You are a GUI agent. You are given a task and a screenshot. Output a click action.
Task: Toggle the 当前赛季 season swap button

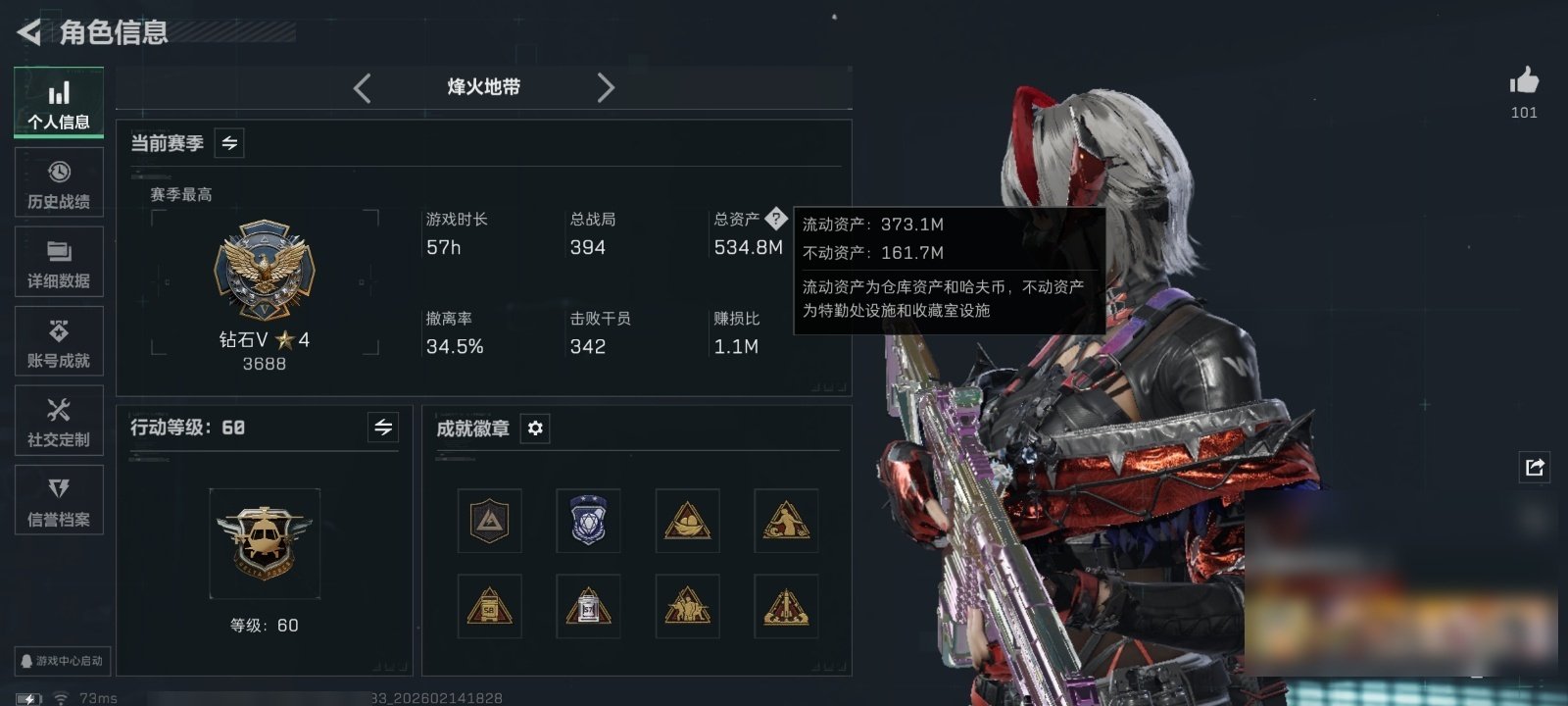229,143
